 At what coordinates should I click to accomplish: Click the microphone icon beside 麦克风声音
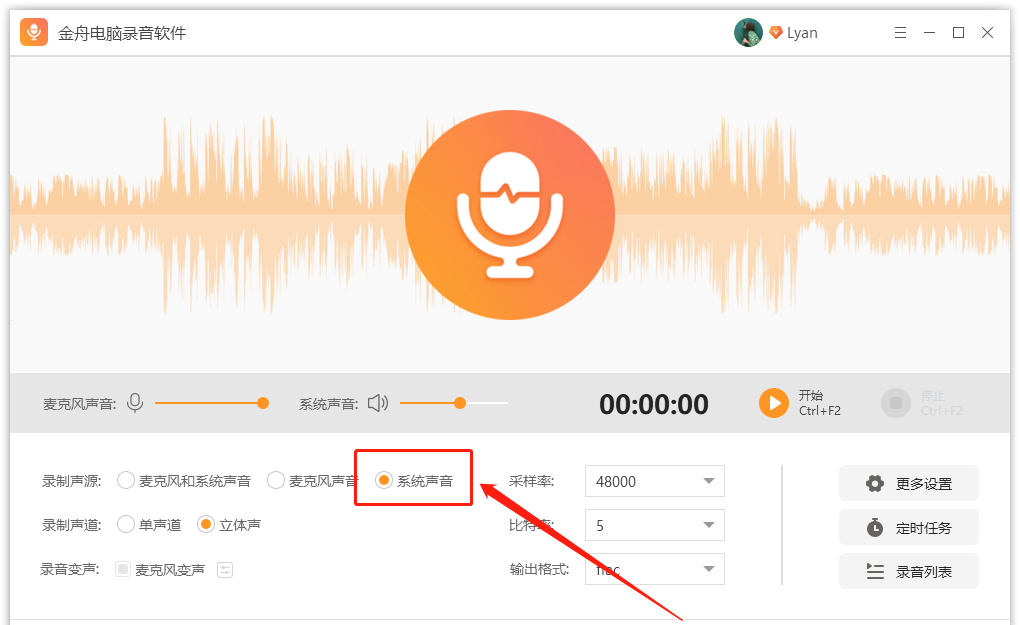134,403
